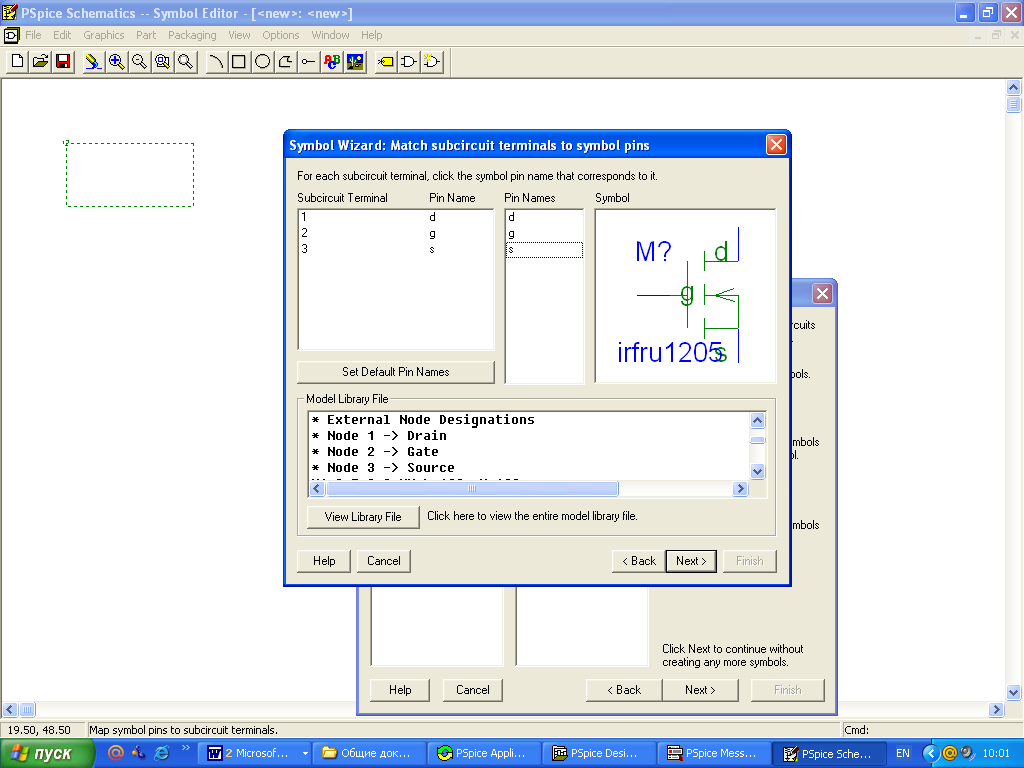The image size is (1024, 768).
Task: Open the Options menu
Action: 281,35
